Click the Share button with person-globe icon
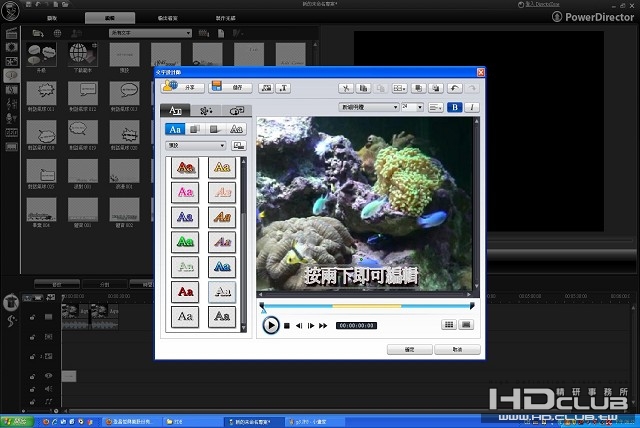The width and height of the screenshot is (640, 428). tap(182, 87)
